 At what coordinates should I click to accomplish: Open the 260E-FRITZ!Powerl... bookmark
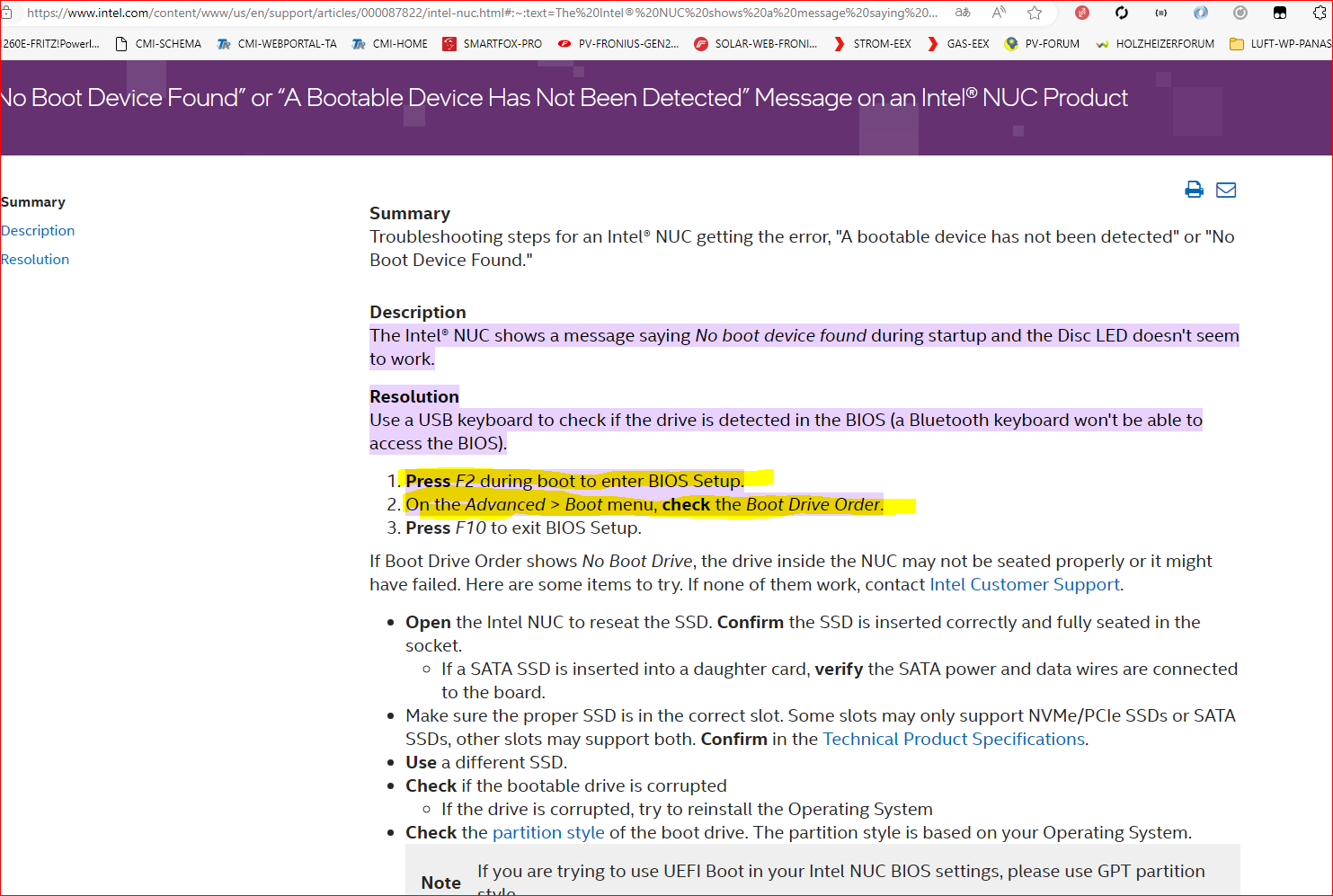click(x=50, y=43)
